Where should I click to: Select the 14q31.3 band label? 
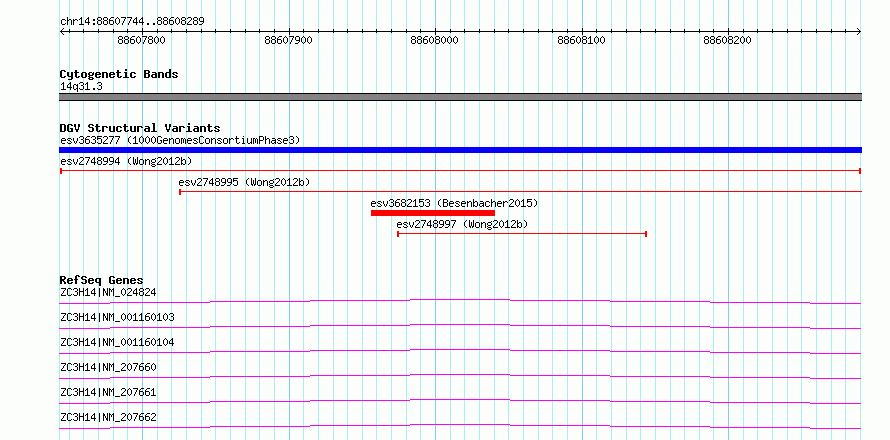click(81, 86)
